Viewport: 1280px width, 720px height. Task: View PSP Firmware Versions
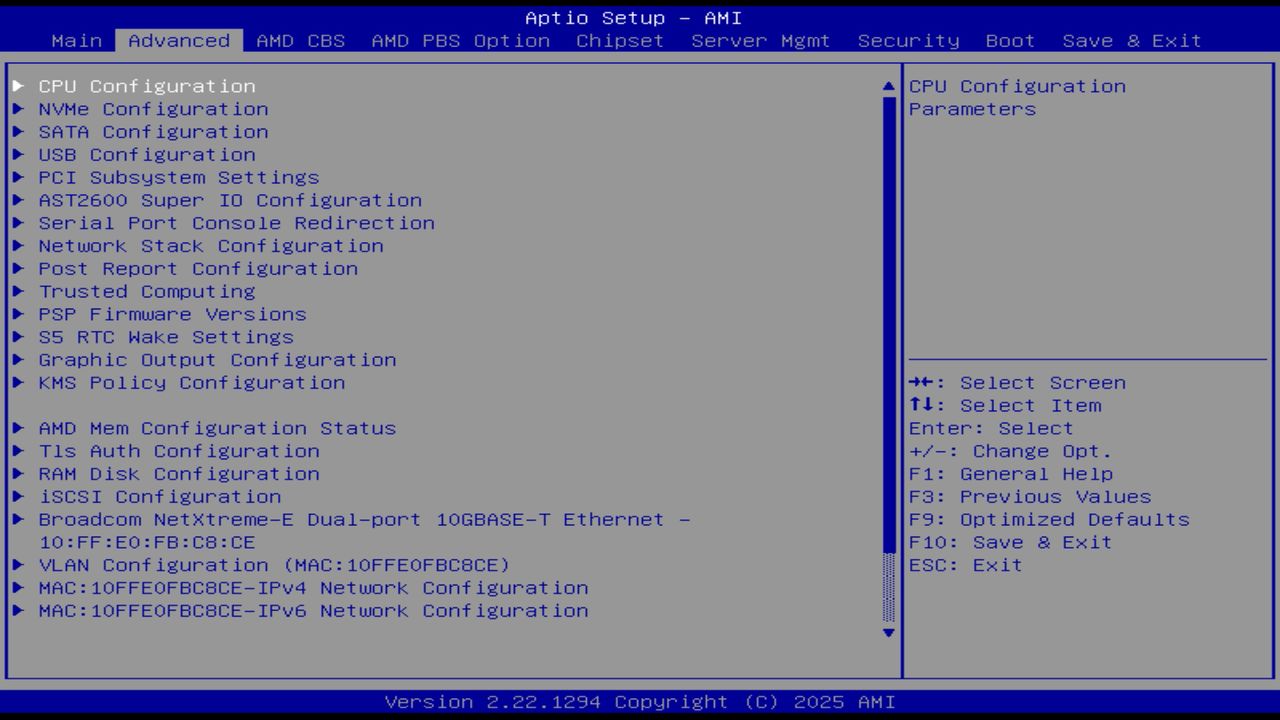pyautogui.click(x=172, y=314)
